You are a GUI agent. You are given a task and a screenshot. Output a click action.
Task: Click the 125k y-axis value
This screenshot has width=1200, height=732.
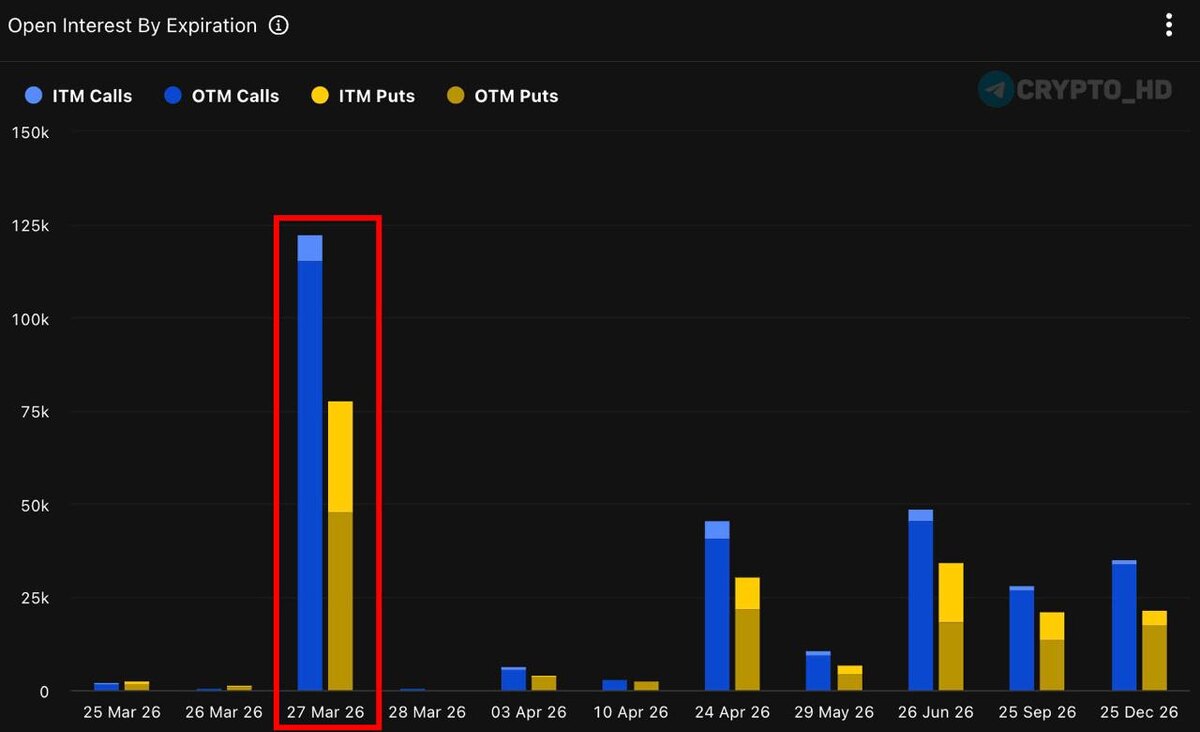[30, 226]
